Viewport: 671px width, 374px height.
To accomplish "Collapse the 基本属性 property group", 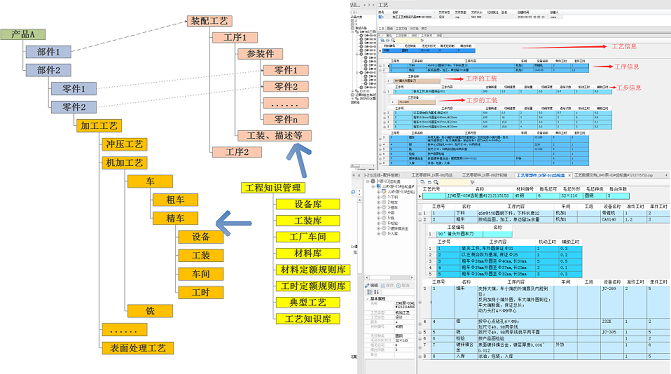I will pyautogui.click(x=367, y=299).
